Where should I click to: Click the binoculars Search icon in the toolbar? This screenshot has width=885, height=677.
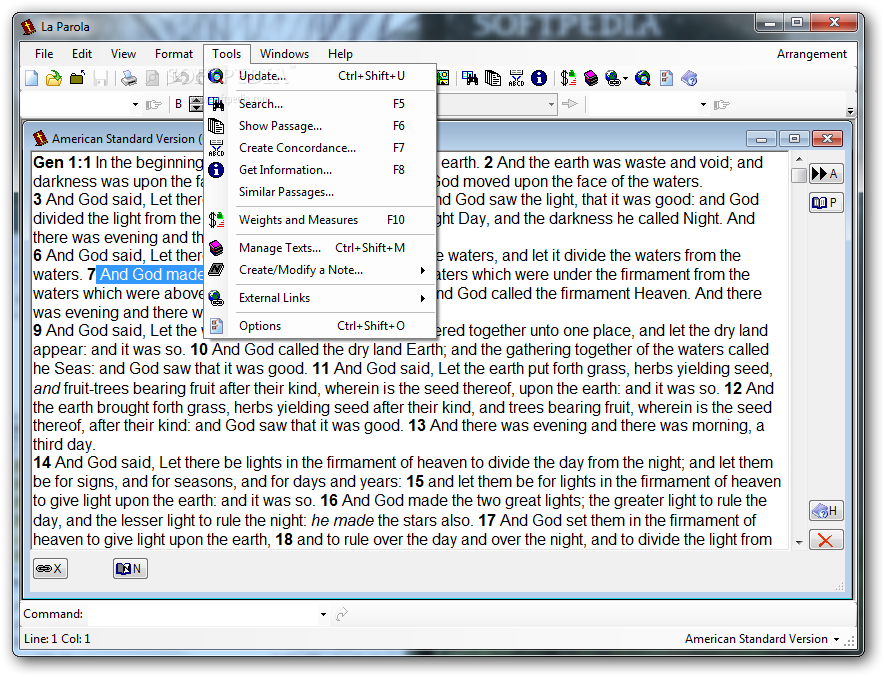point(470,78)
